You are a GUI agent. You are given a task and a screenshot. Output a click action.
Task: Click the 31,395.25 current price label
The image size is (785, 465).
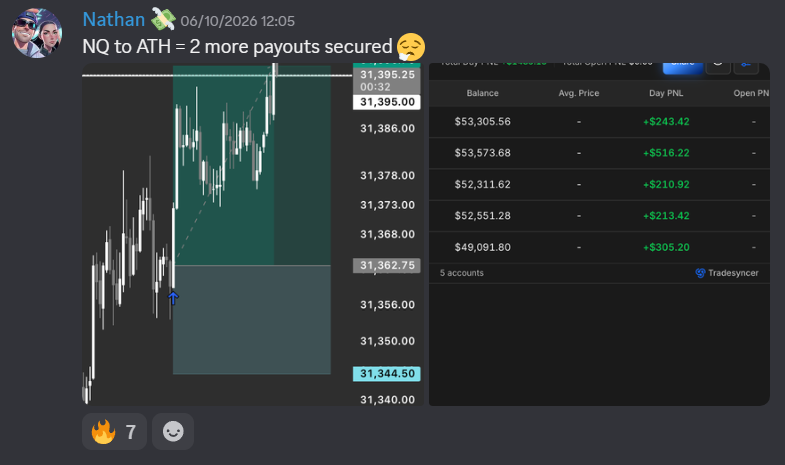tap(387, 81)
